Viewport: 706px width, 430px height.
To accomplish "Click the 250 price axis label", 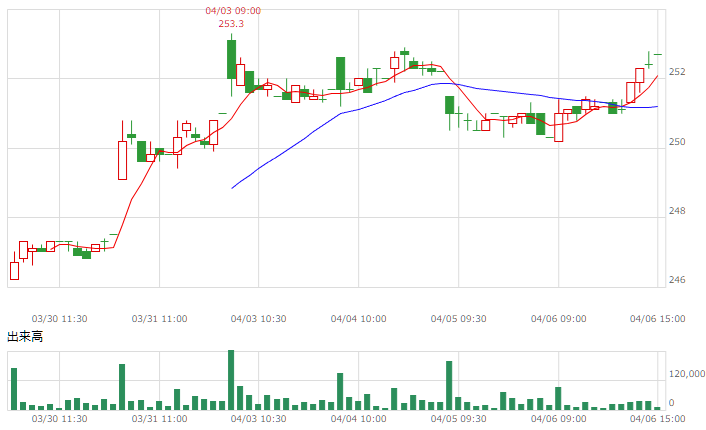I will (x=677, y=142).
